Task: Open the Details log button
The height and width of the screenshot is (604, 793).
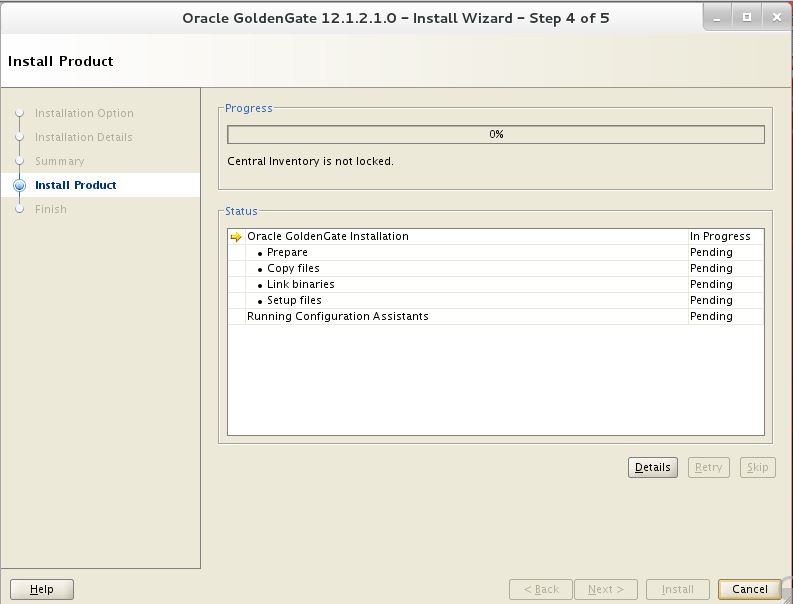Action: [652, 467]
